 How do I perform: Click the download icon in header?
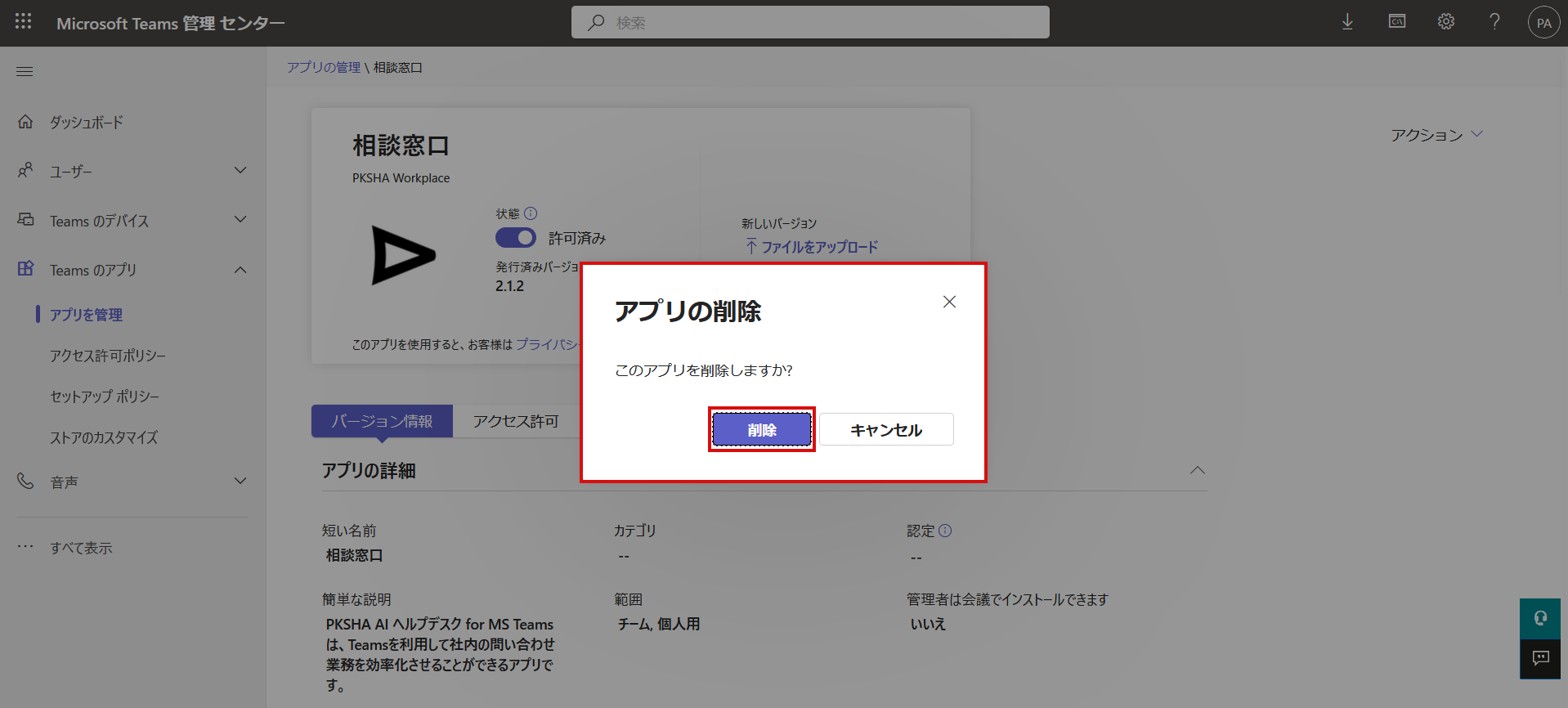point(1347,22)
